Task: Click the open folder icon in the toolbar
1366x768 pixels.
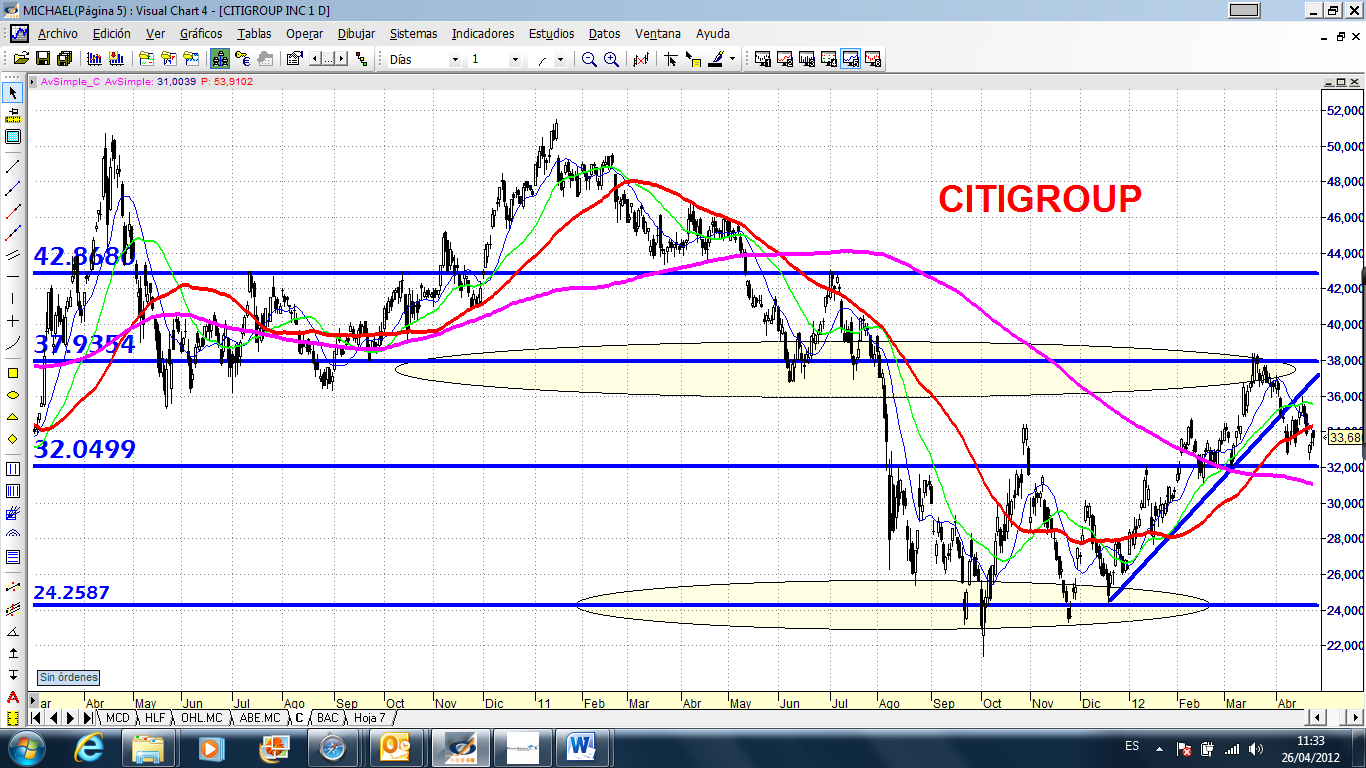Action: coord(20,59)
